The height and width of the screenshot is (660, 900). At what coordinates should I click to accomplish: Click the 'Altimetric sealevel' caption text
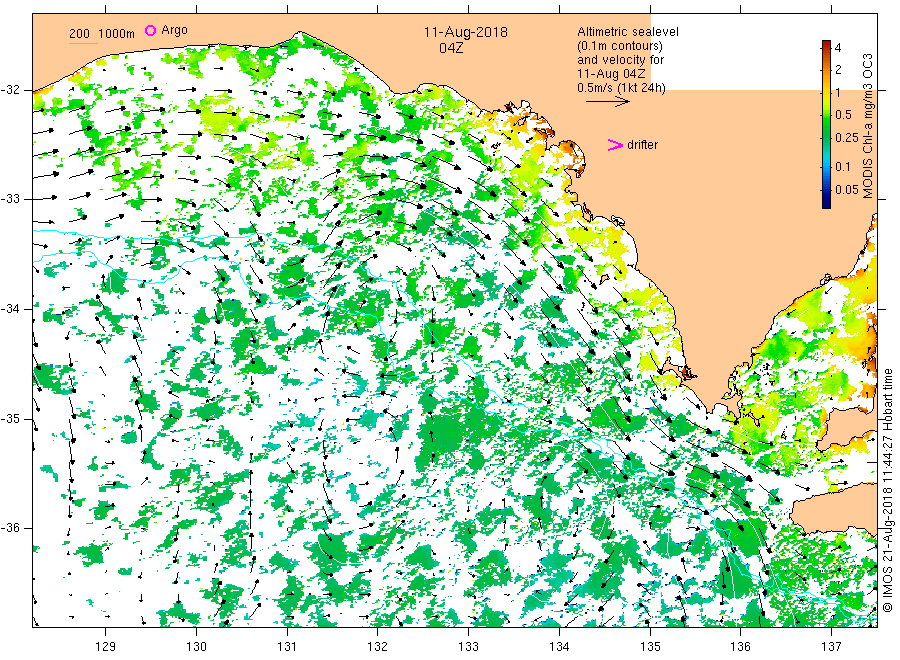point(627,32)
